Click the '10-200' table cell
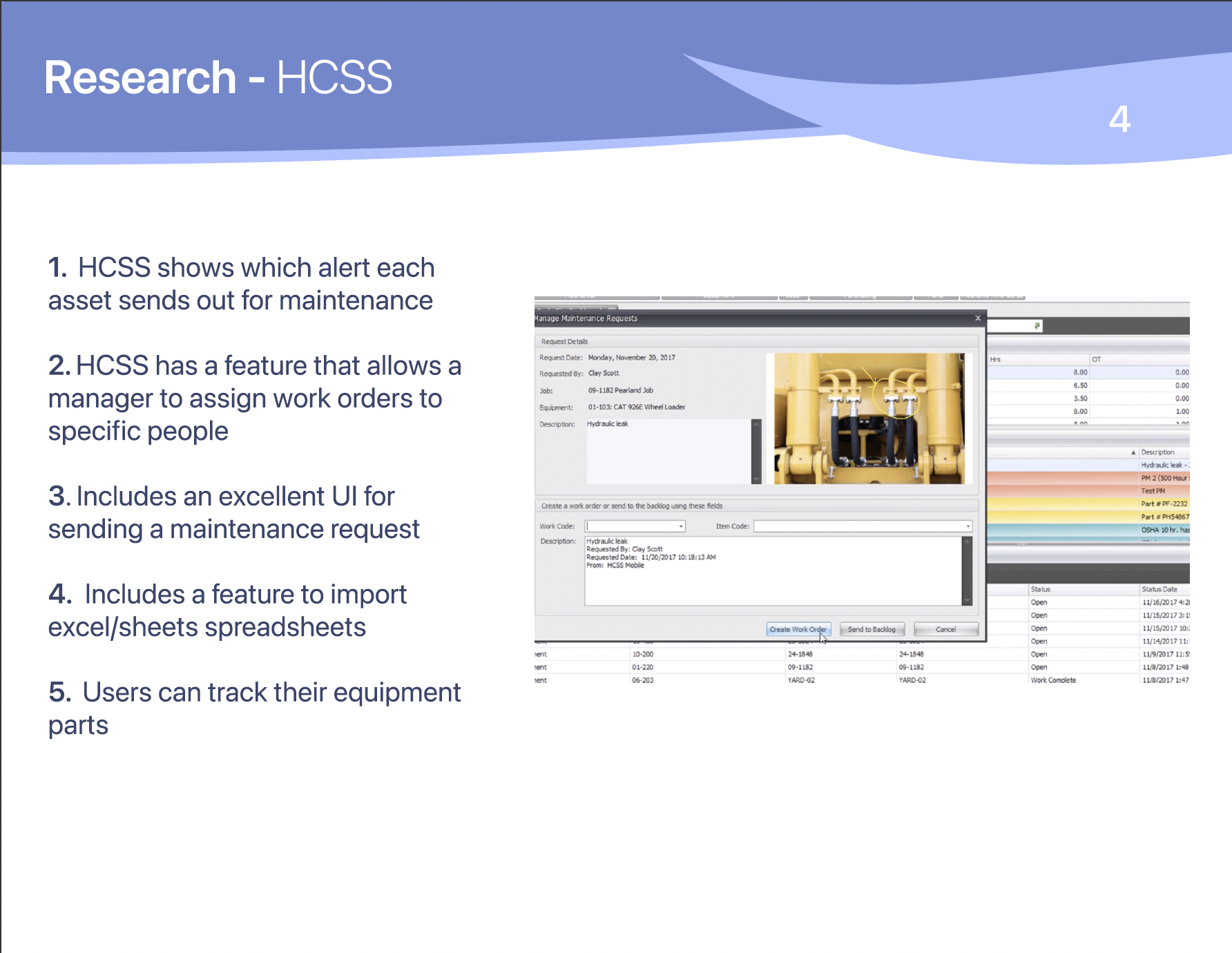This screenshot has height=953, width=1232. (643, 654)
